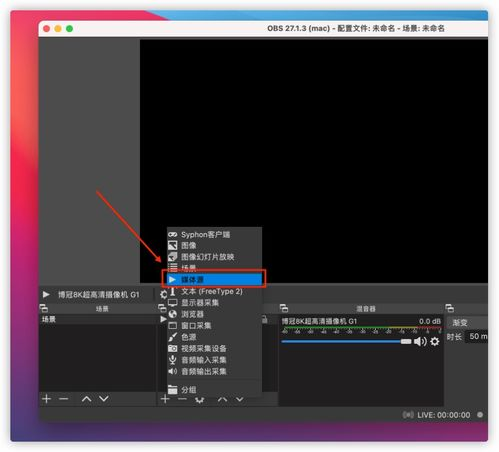Image resolution: width=499 pixels, height=452 pixels.
Task: Select the 场景 row in scenes list
Action: [x=97, y=319]
